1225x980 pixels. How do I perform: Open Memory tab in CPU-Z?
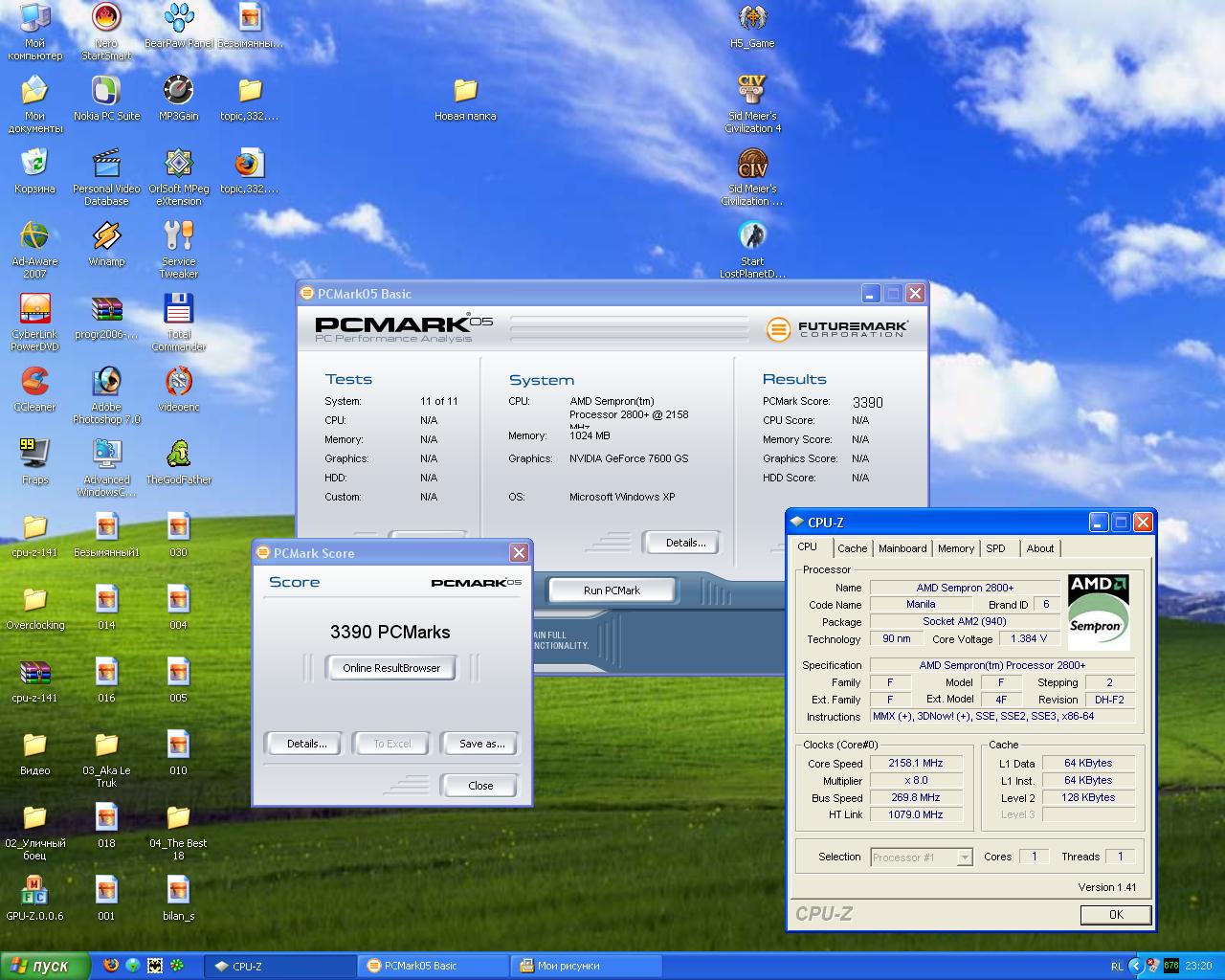pyautogui.click(x=955, y=548)
